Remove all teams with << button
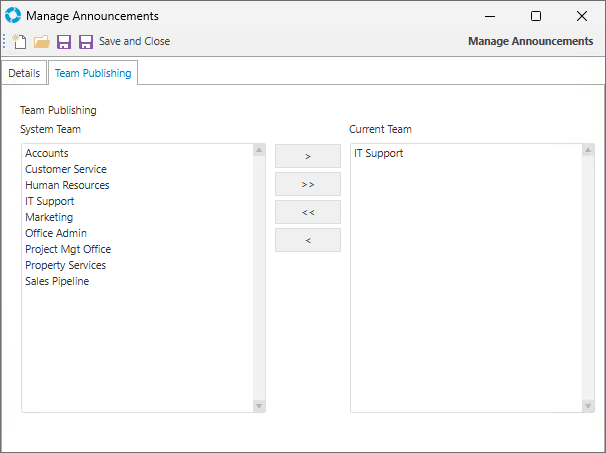This screenshot has width=606, height=453. point(308,212)
